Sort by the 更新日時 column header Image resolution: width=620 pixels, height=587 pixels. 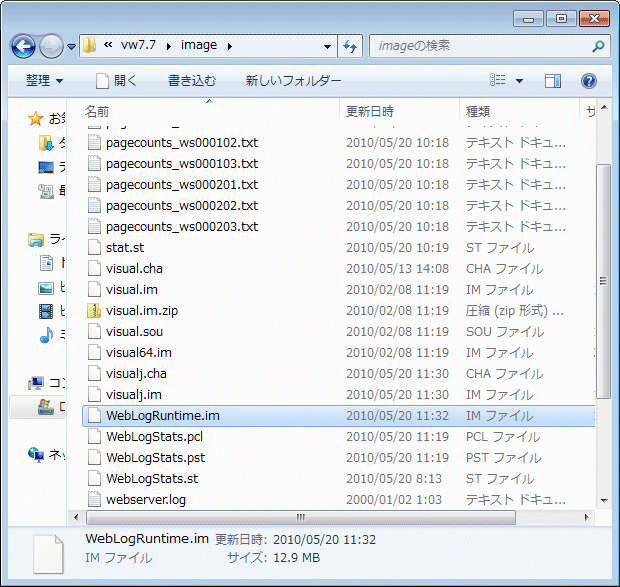[370, 111]
